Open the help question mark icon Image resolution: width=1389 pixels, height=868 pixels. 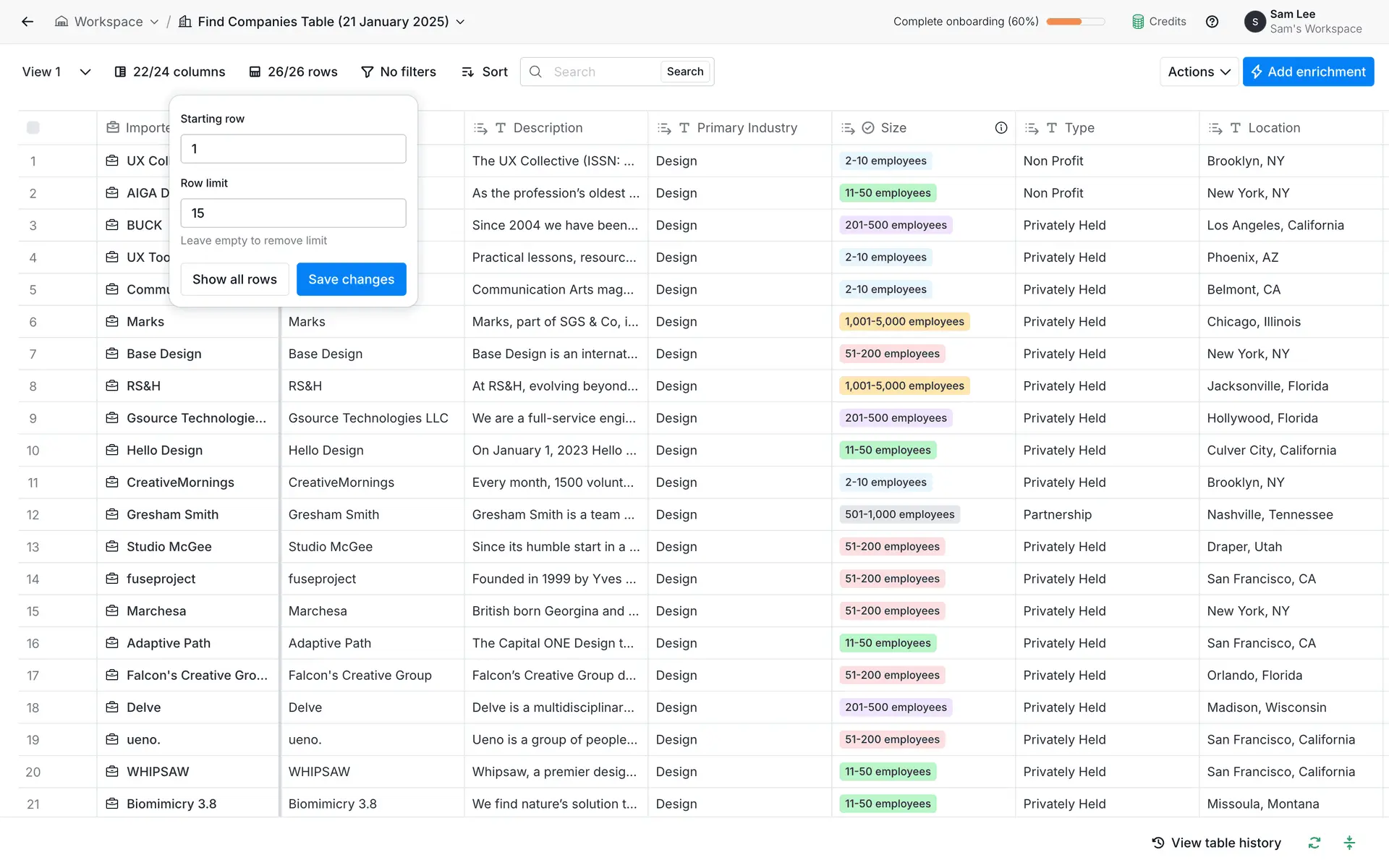pyautogui.click(x=1212, y=22)
